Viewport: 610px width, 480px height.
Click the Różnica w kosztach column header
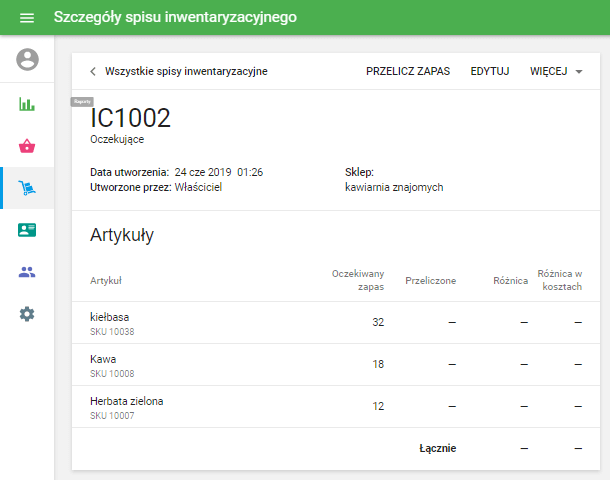pos(559,280)
